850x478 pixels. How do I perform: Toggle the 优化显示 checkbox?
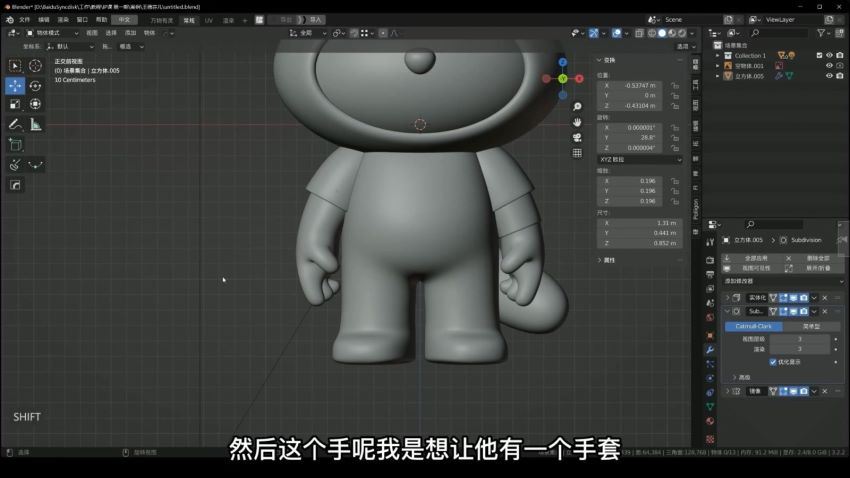pyautogui.click(x=773, y=362)
